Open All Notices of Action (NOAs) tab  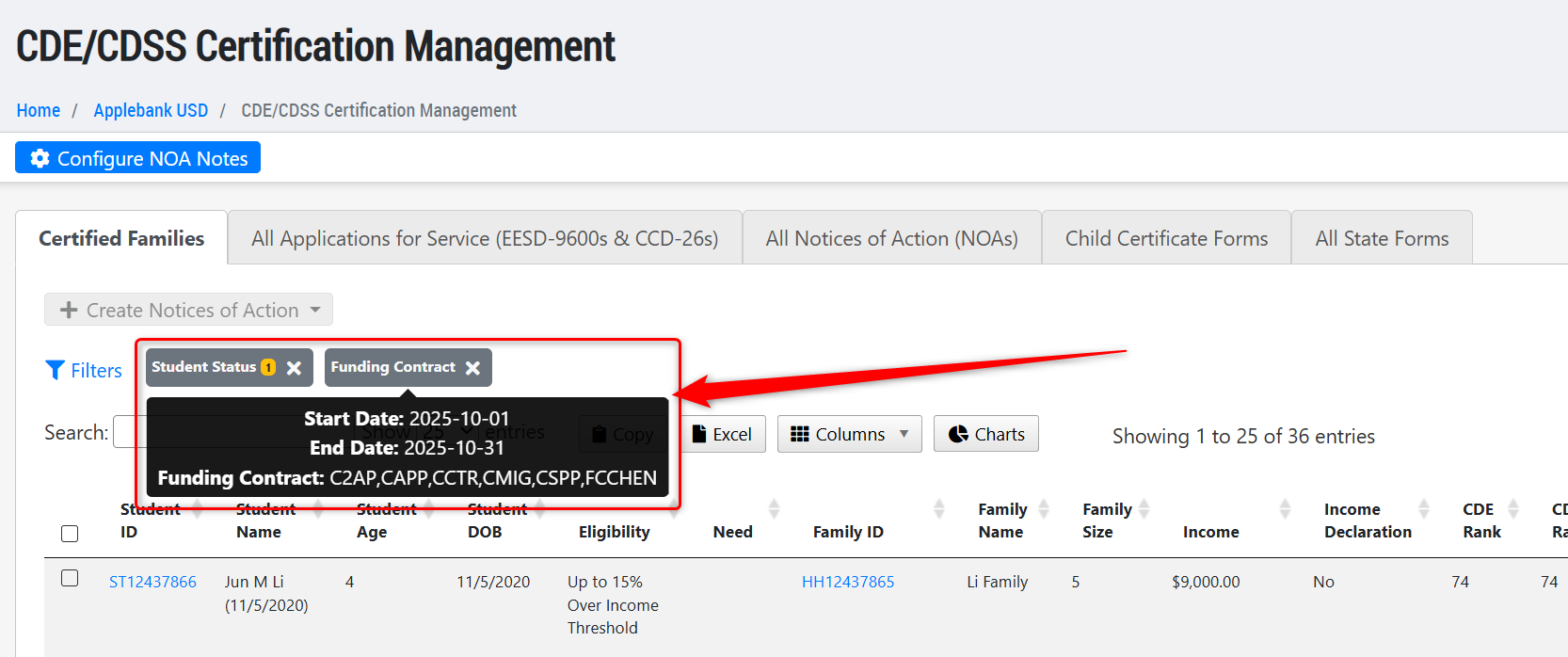point(891,238)
